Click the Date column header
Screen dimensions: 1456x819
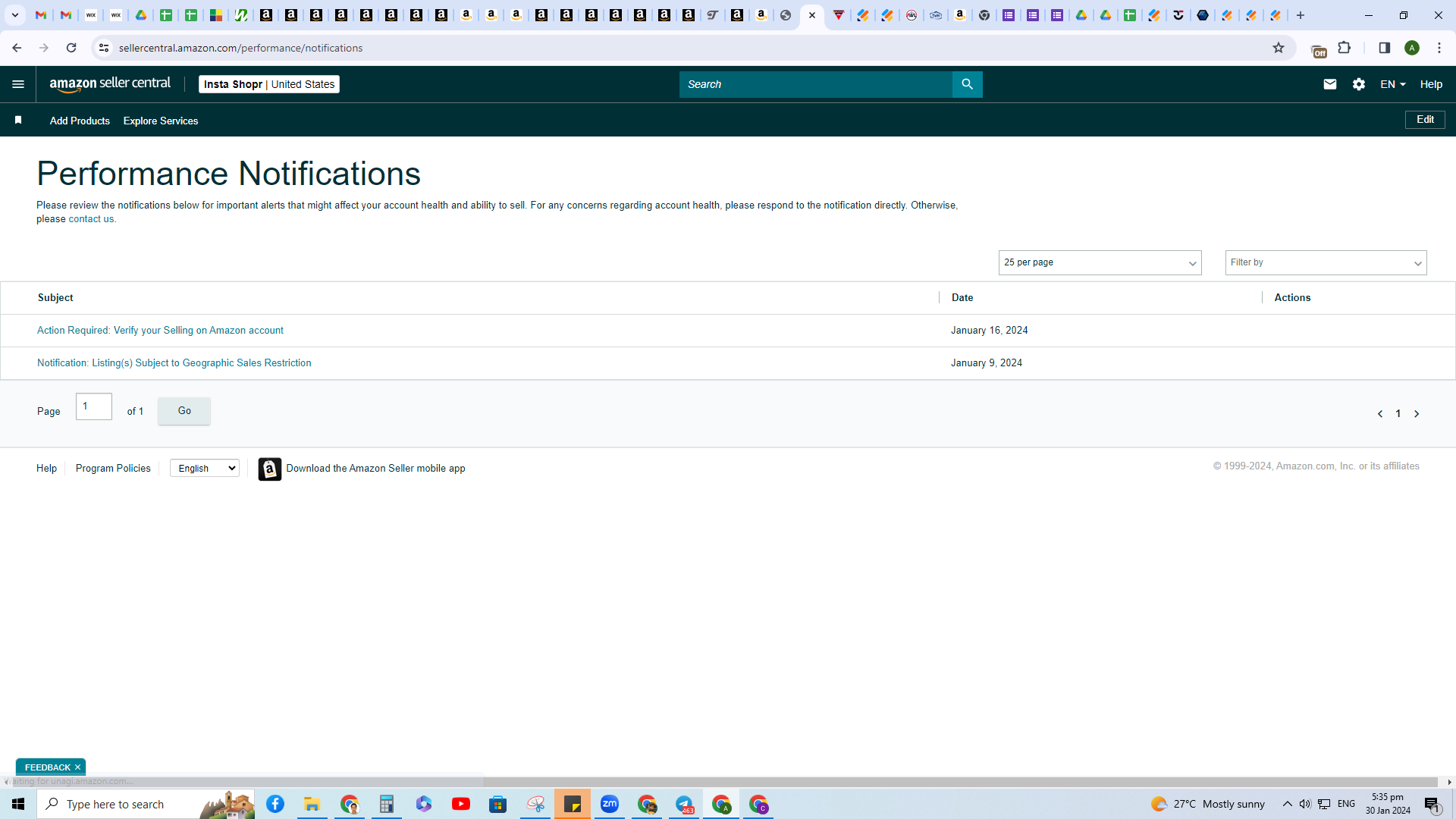coord(962,298)
